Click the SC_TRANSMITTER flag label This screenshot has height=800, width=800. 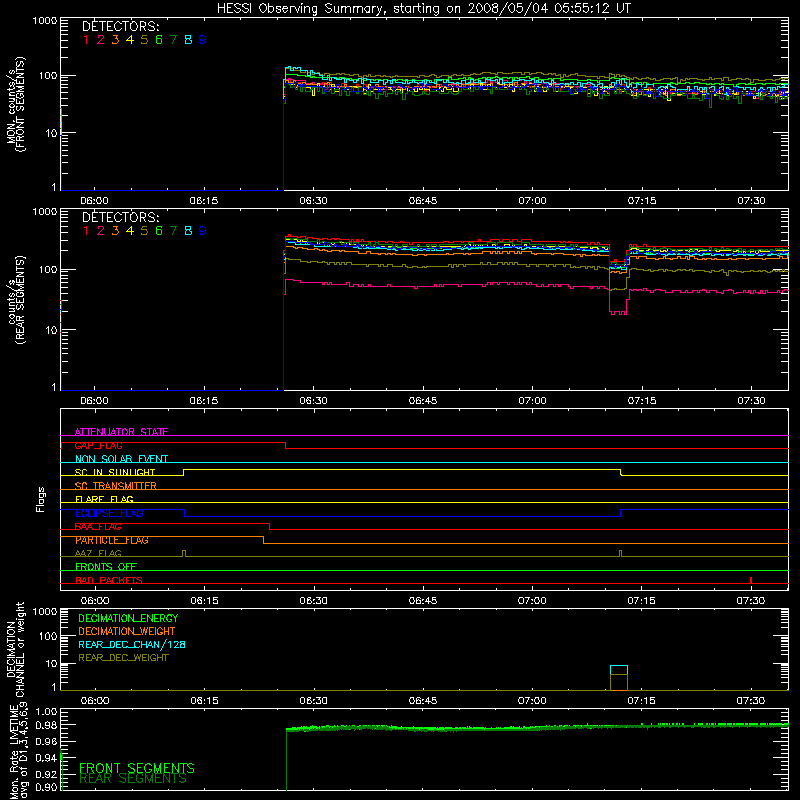pyautogui.click(x=116, y=486)
